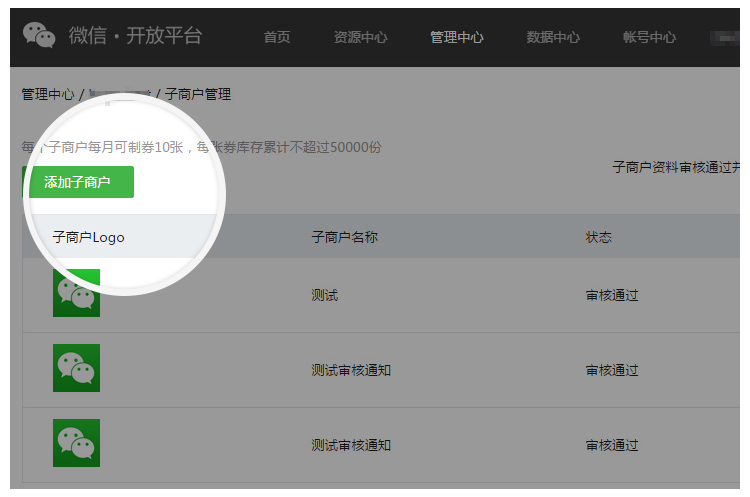The image size is (750, 497).
Task: Click the quota note about 50000份
Action: click(x=201, y=147)
